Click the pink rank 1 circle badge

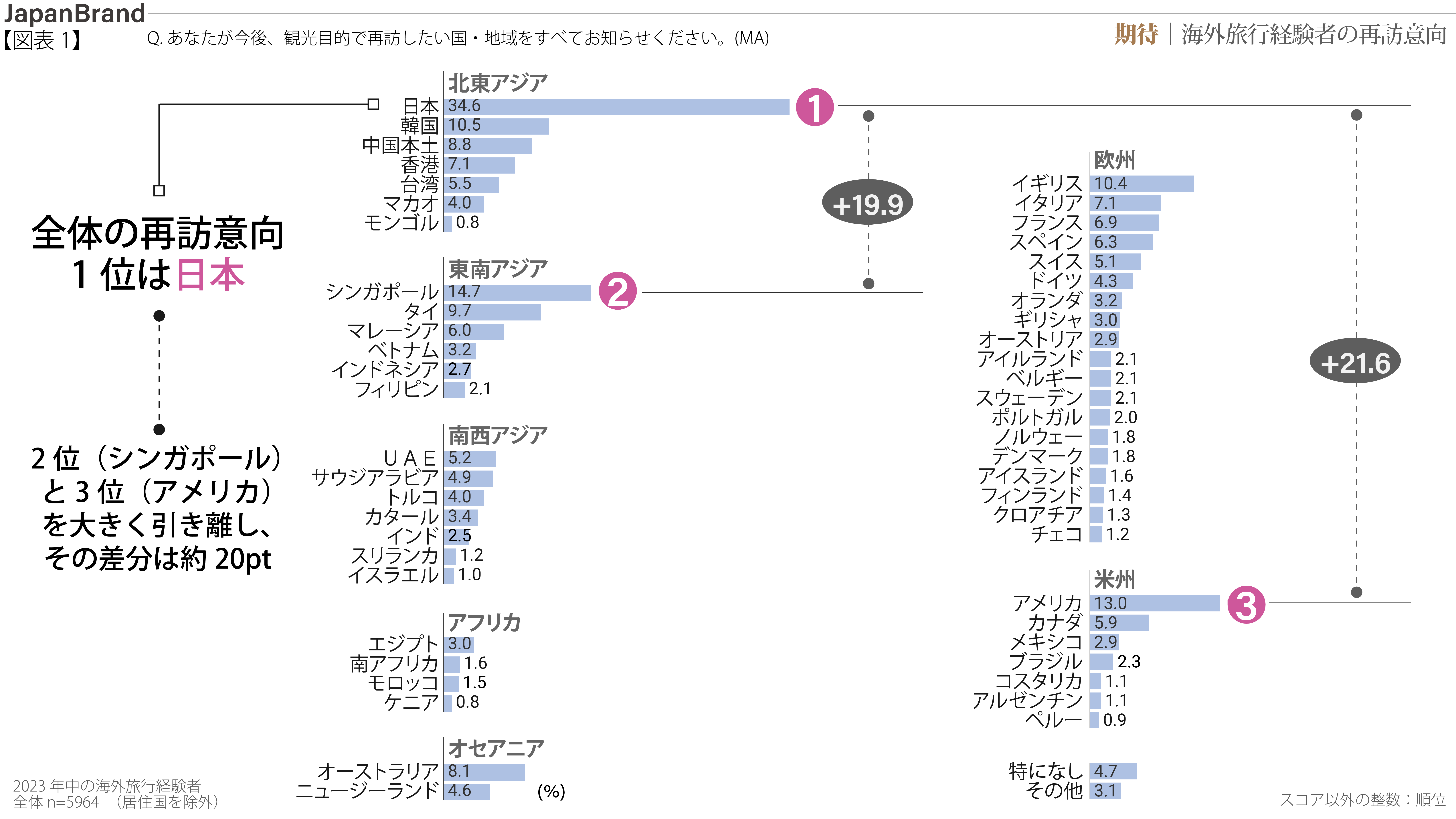(814, 107)
